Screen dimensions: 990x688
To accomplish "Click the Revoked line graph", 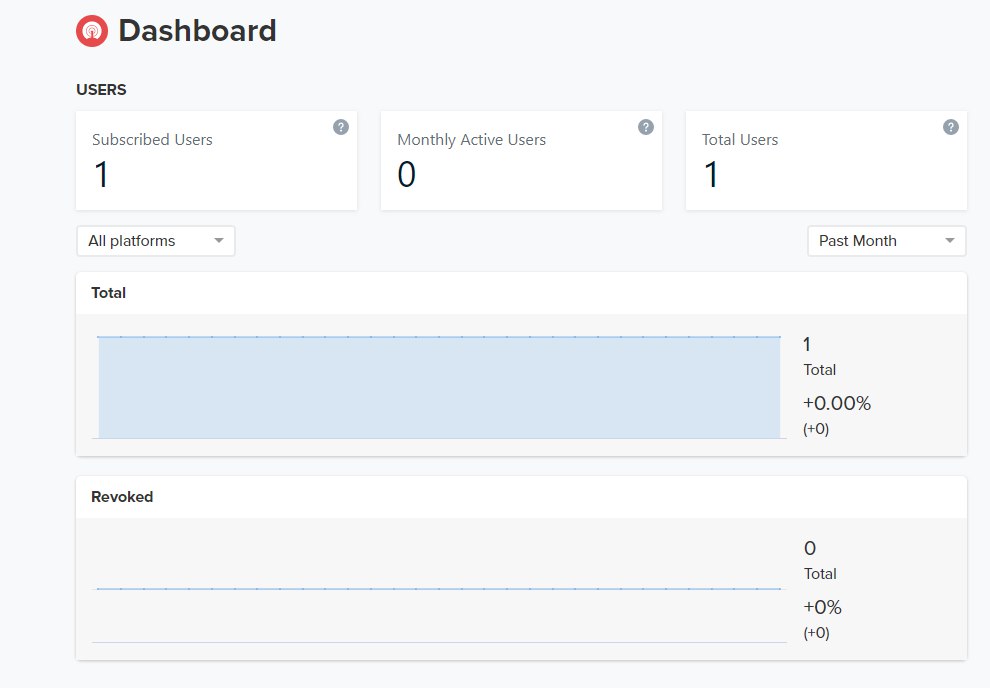I will [x=439, y=589].
